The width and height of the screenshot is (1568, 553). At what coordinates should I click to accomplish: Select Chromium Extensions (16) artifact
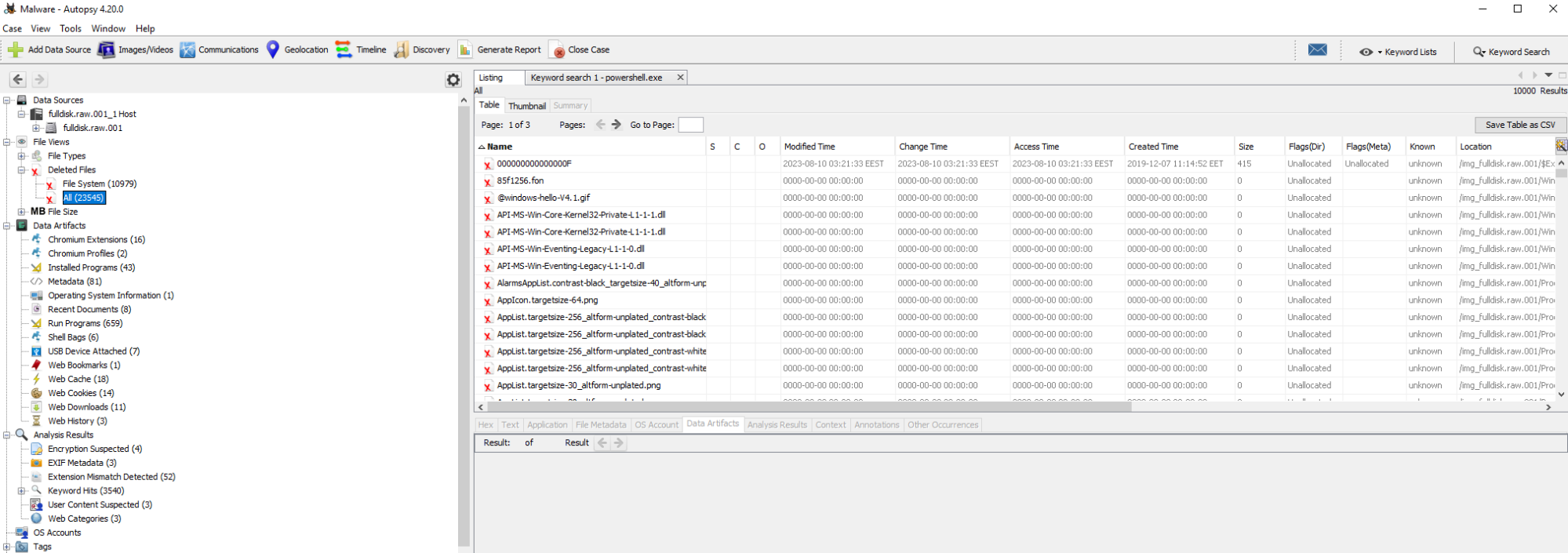tap(96, 239)
